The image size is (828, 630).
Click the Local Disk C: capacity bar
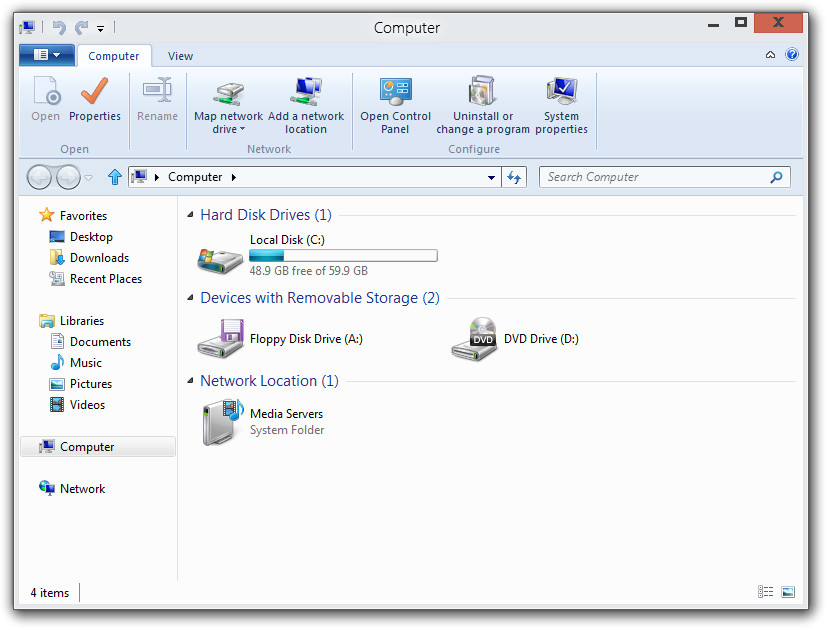pos(343,256)
